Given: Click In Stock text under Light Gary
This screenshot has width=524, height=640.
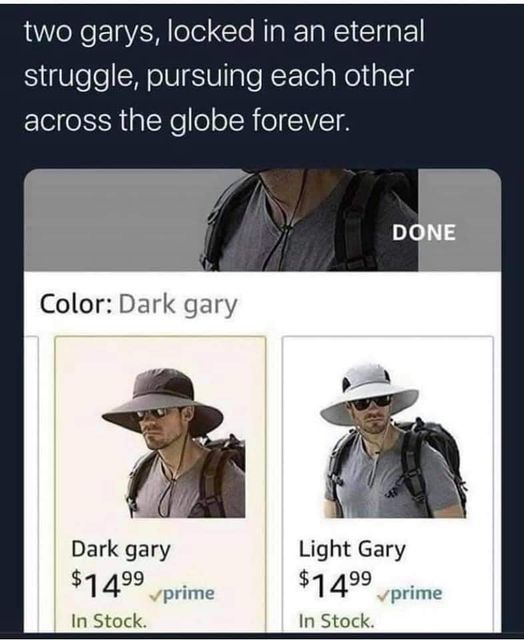Looking at the screenshot, I should click(x=336, y=621).
